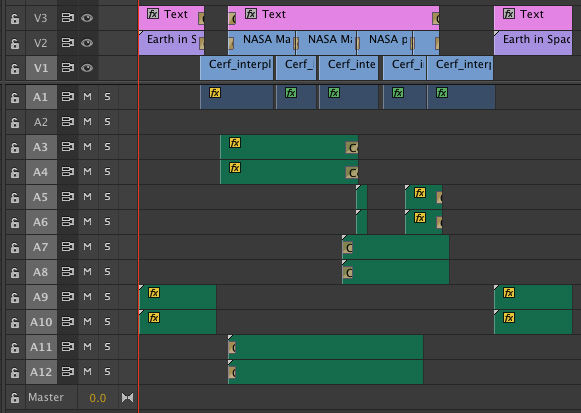Click the Master track volume value 0.0

click(98, 398)
